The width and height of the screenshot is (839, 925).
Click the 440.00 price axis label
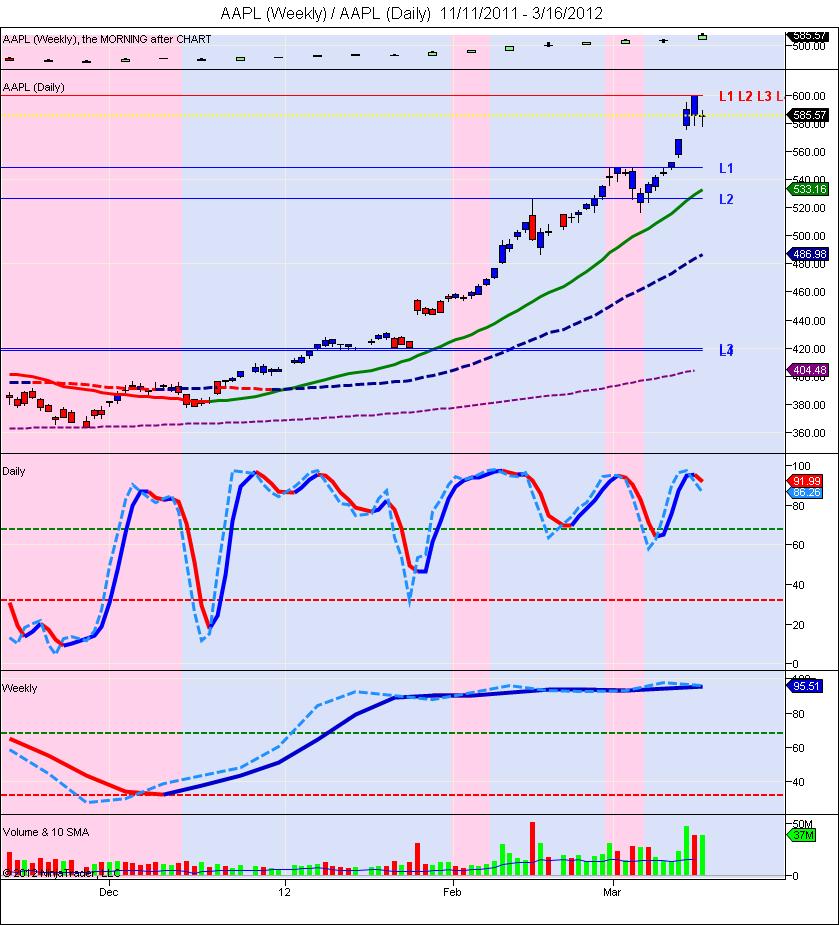click(x=809, y=321)
